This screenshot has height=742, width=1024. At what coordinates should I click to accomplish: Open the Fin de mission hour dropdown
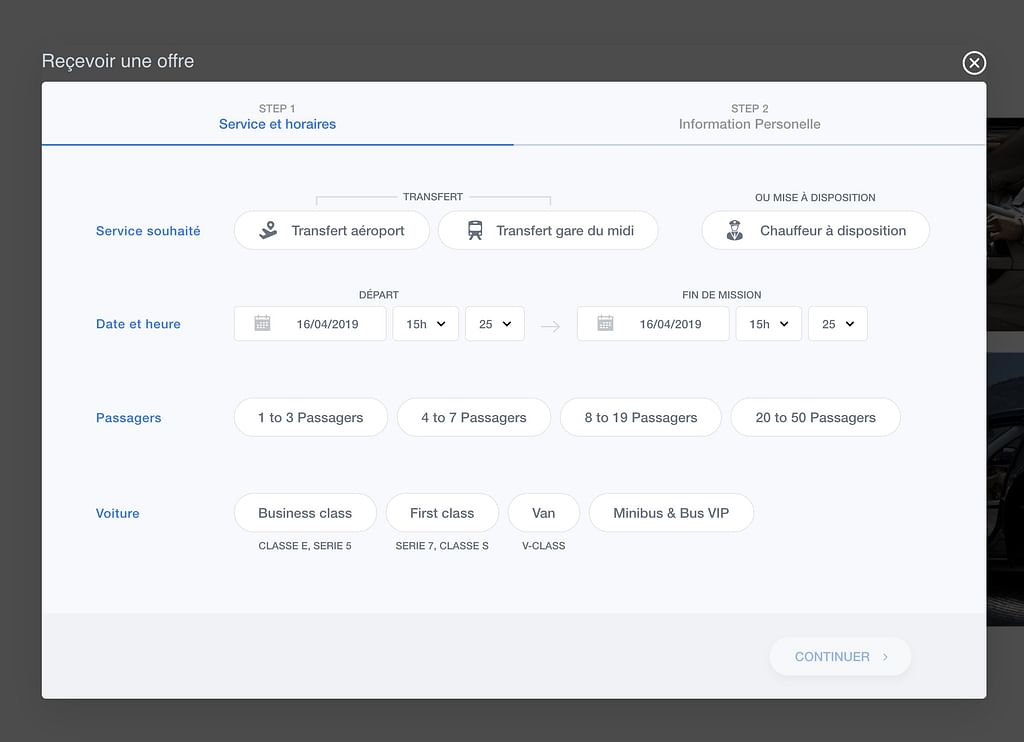click(768, 324)
